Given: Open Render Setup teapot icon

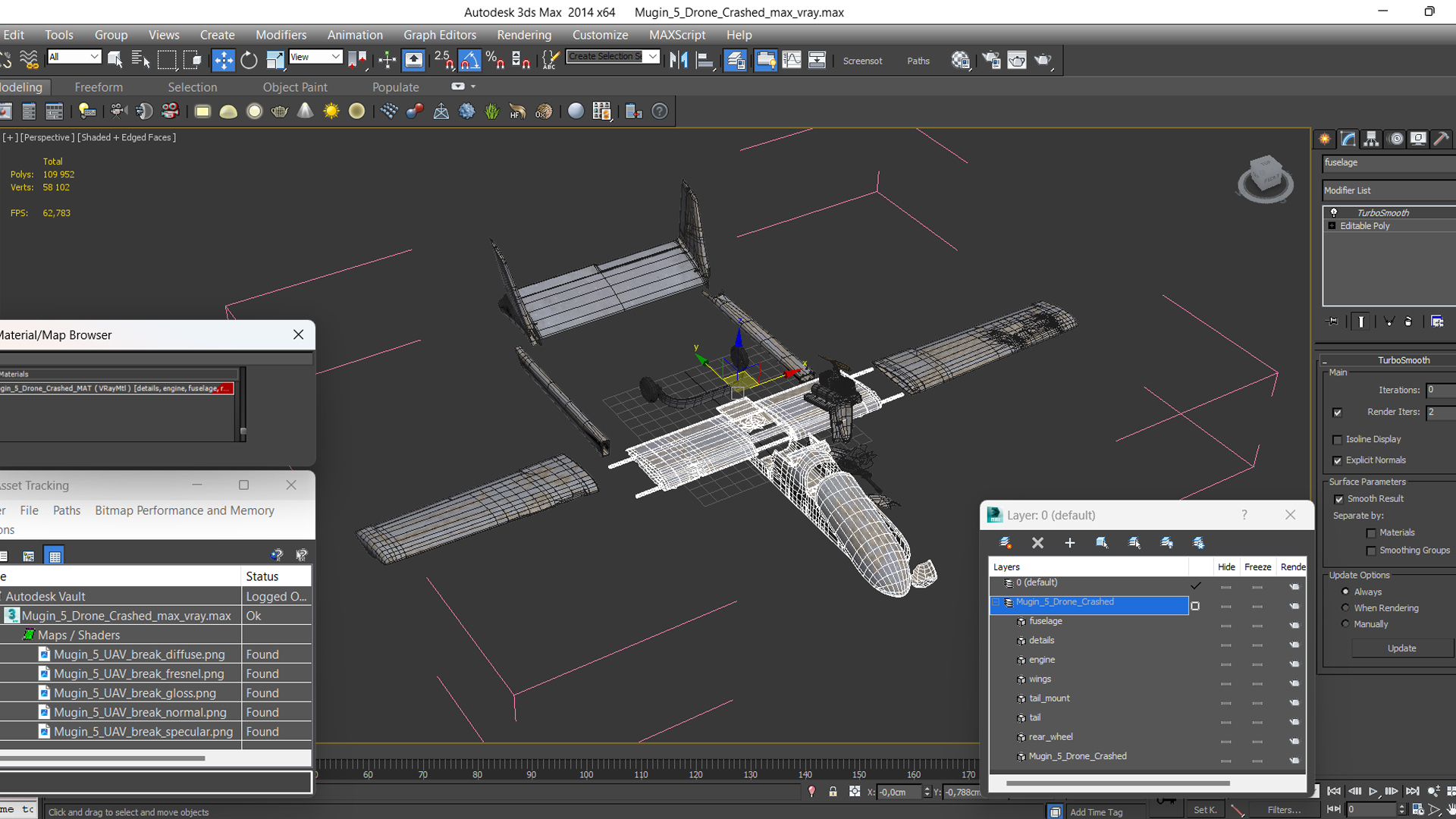Looking at the screenshot, I should pyautogui.click(x=990, y=60).
